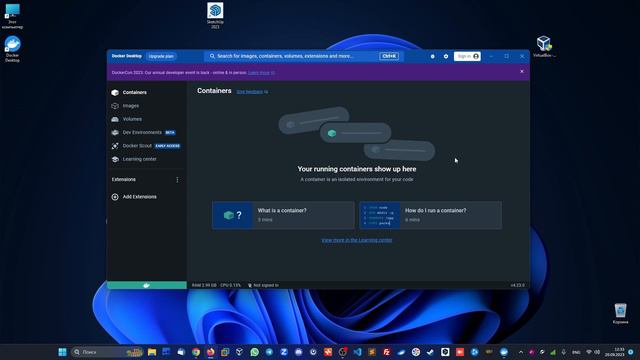Open the 'How do I run a container?' card
This screenshot has height=360, width=640.
tap(431, 215)
